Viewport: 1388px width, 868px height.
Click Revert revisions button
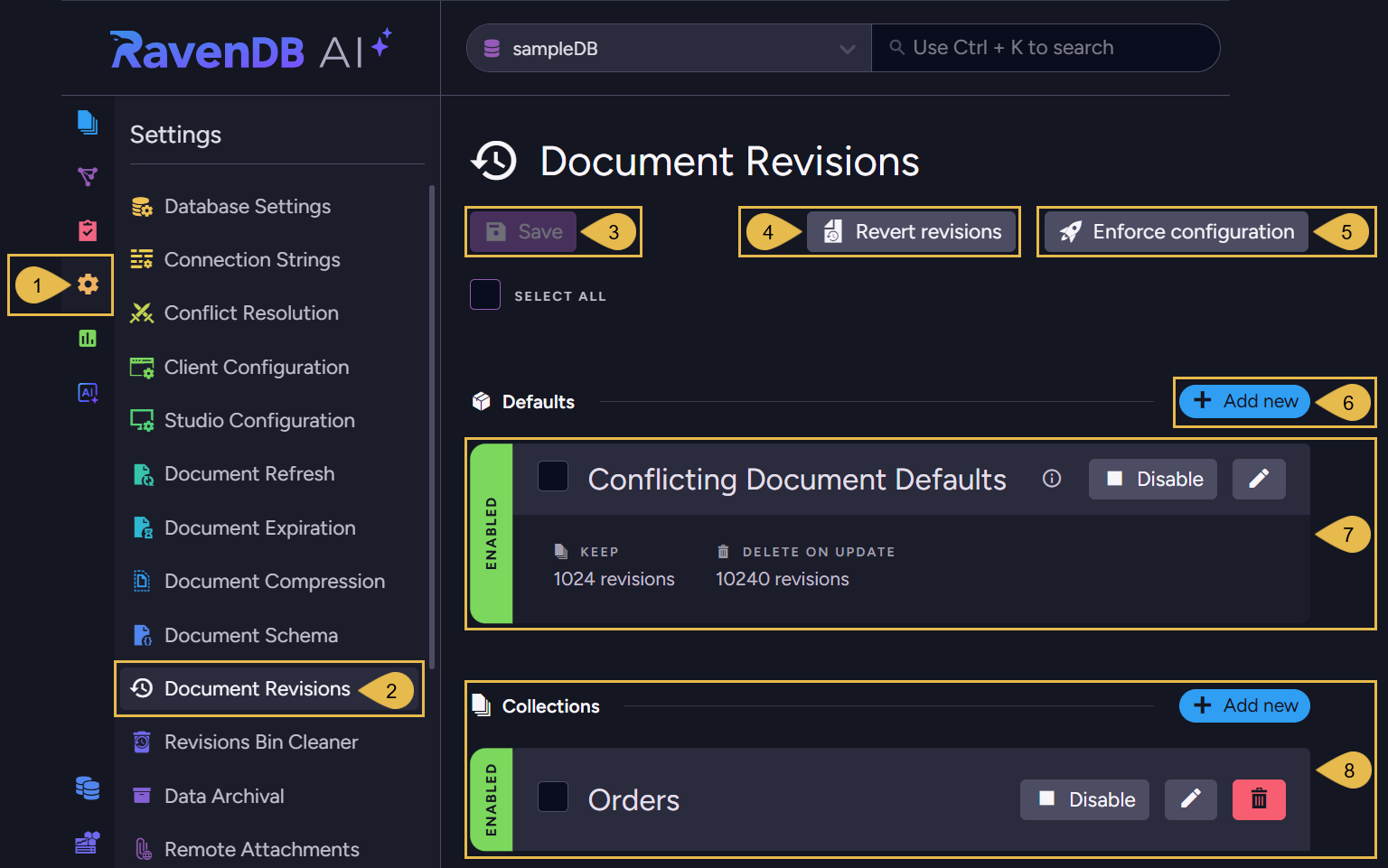point(911,232)
